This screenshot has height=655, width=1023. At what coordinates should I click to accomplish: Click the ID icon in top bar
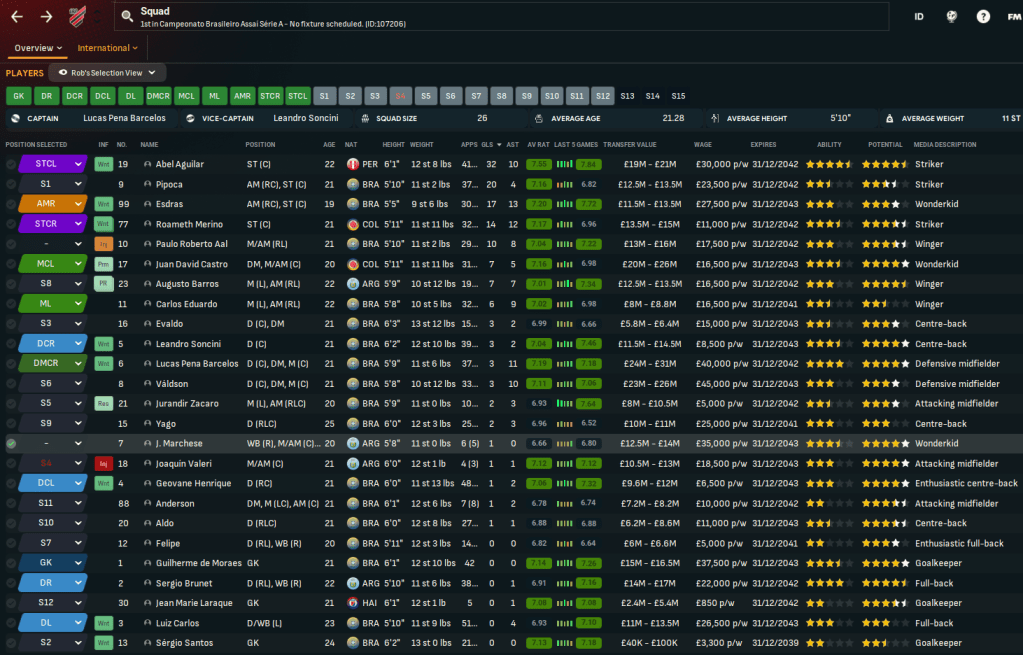pyautogui.click(x=919, y=17)
